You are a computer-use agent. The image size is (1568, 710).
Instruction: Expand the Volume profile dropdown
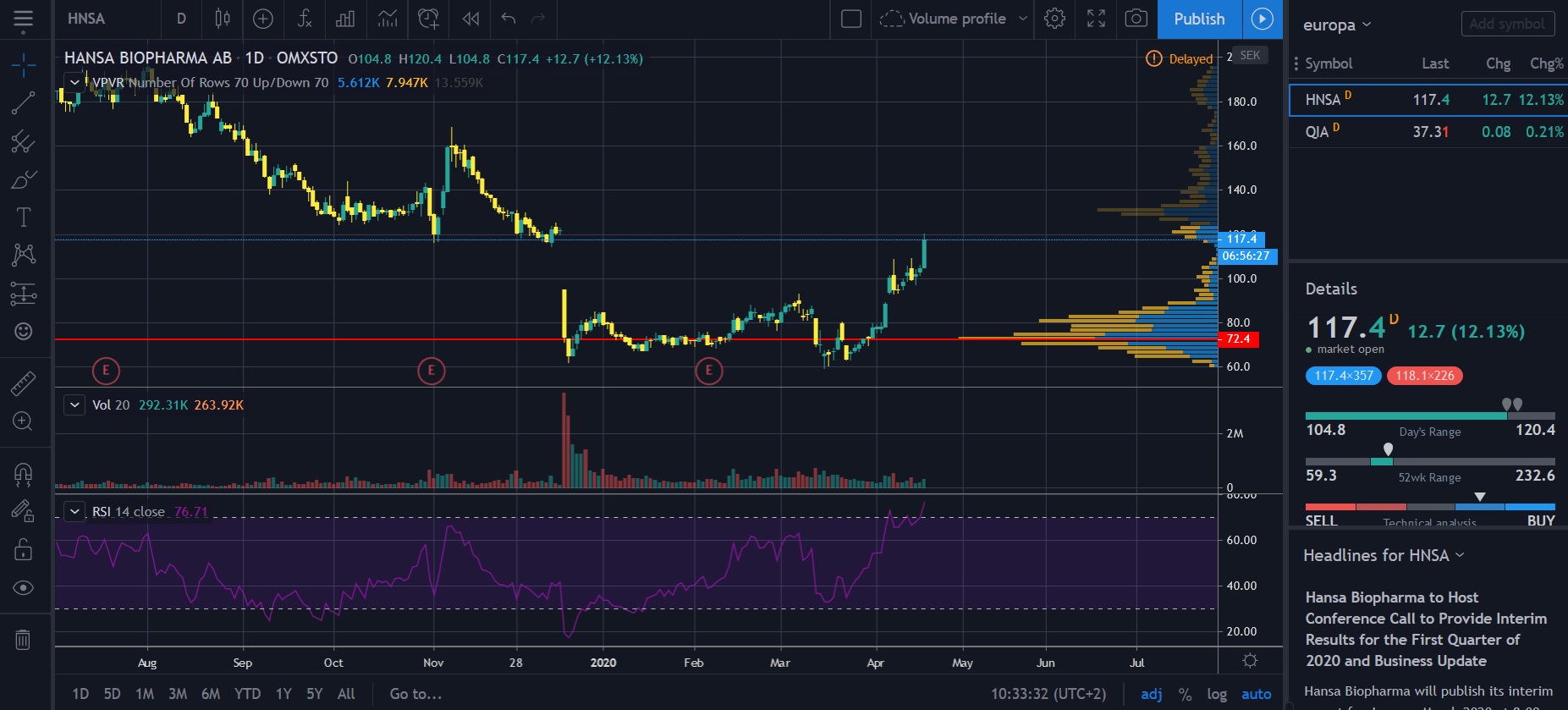pyautogui.click(x=1023, y=19)
